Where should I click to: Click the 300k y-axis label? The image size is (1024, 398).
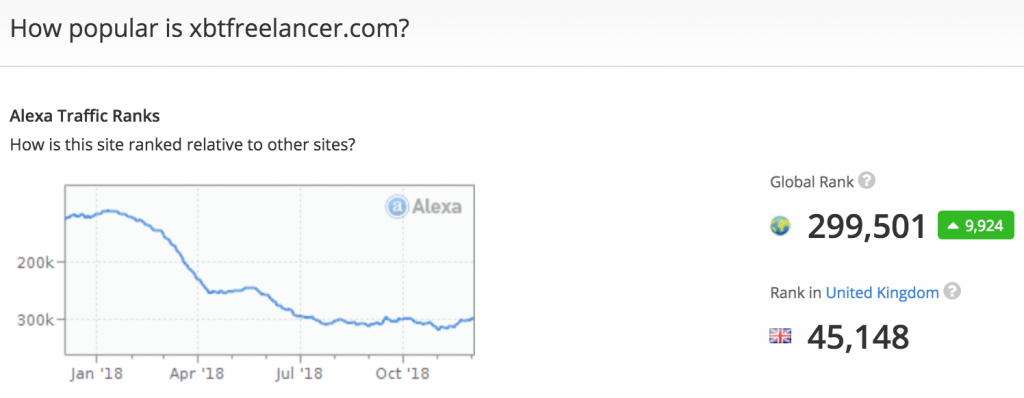38,320
